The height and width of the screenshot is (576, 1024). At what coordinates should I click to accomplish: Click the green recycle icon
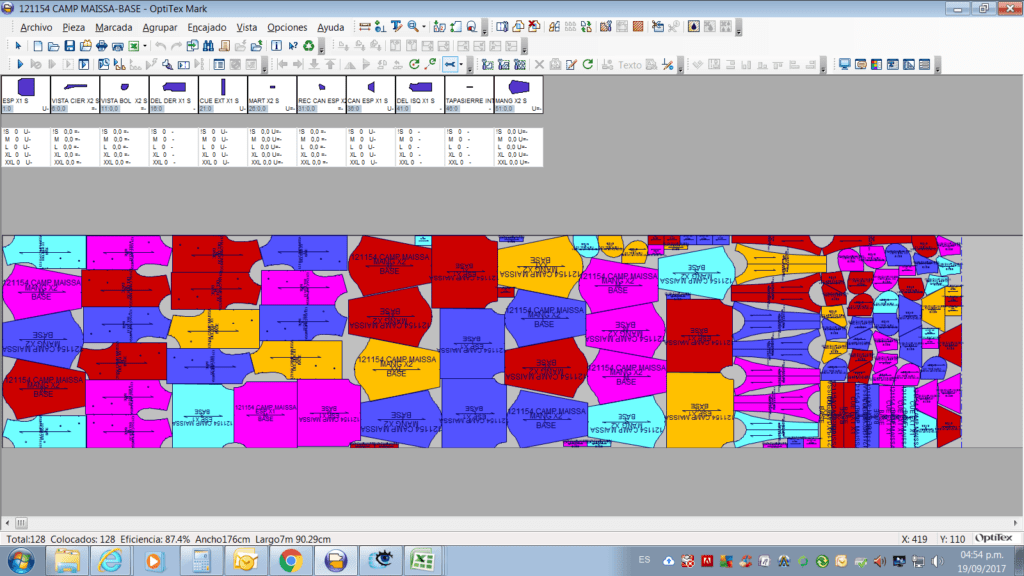point(310,46)
